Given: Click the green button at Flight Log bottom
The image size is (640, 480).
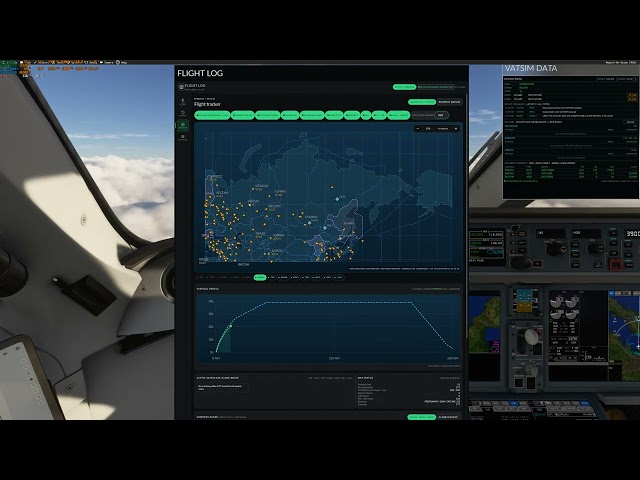Looking at the screenshot, I should click(x=422, y=417).
